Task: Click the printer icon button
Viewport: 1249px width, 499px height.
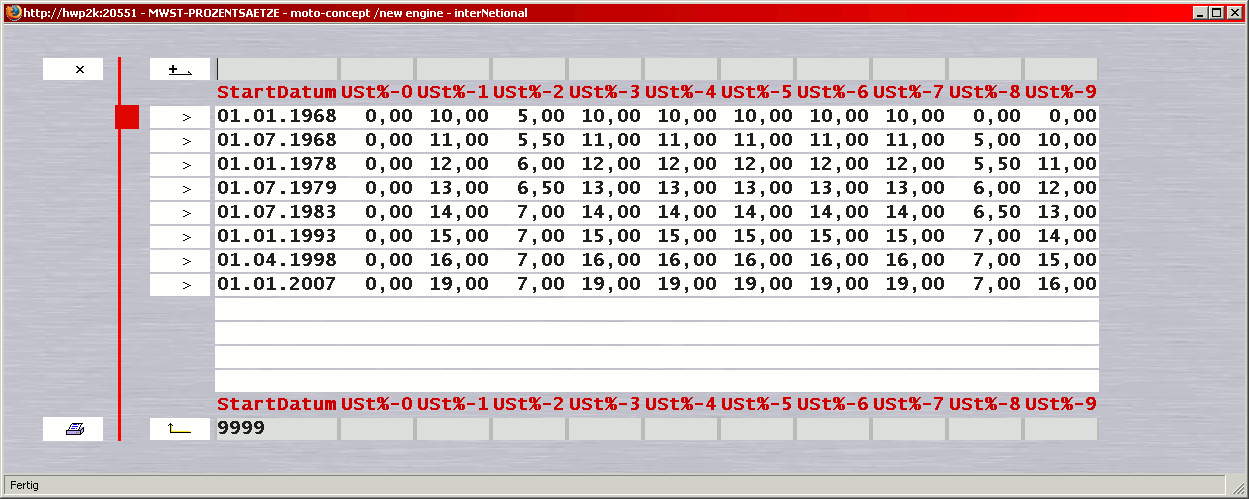Action: (73, 429)
